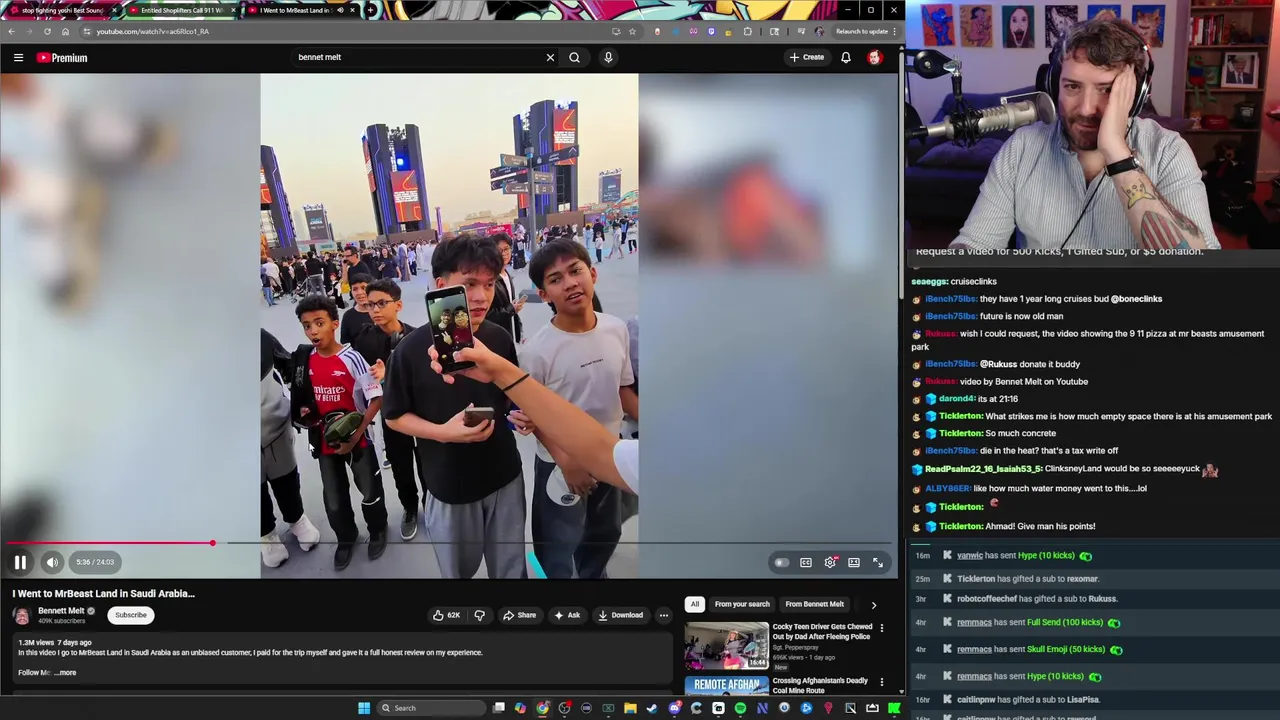Download the video
The width and height of the screenshot is (1280, 720).
(x=621, y=615)
